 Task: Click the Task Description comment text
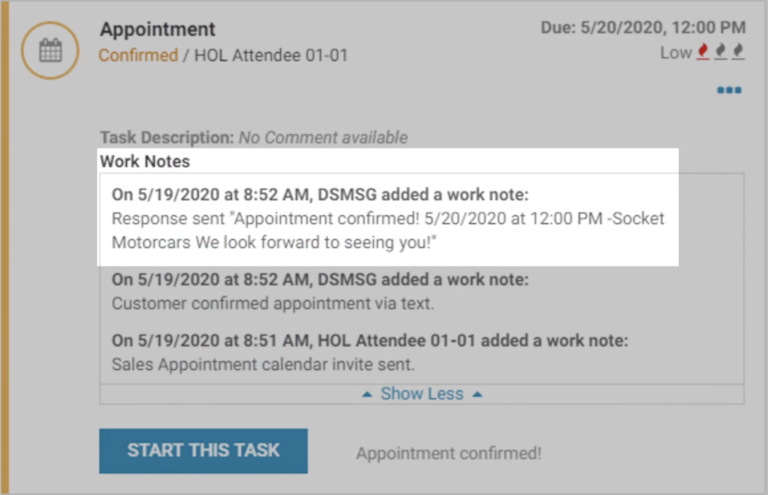click(323, 138)
